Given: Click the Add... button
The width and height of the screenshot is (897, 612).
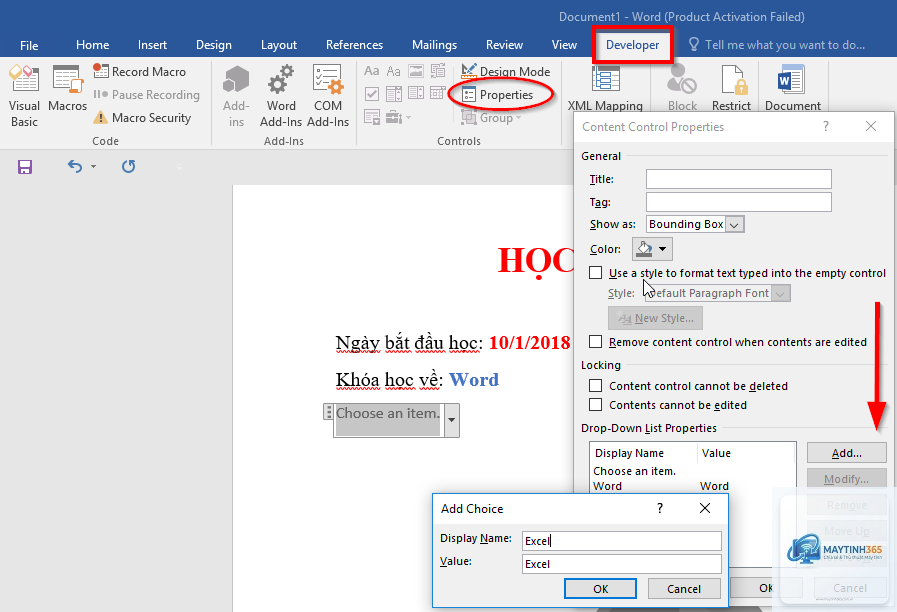Looking at the screenshot, I should 846,453.
